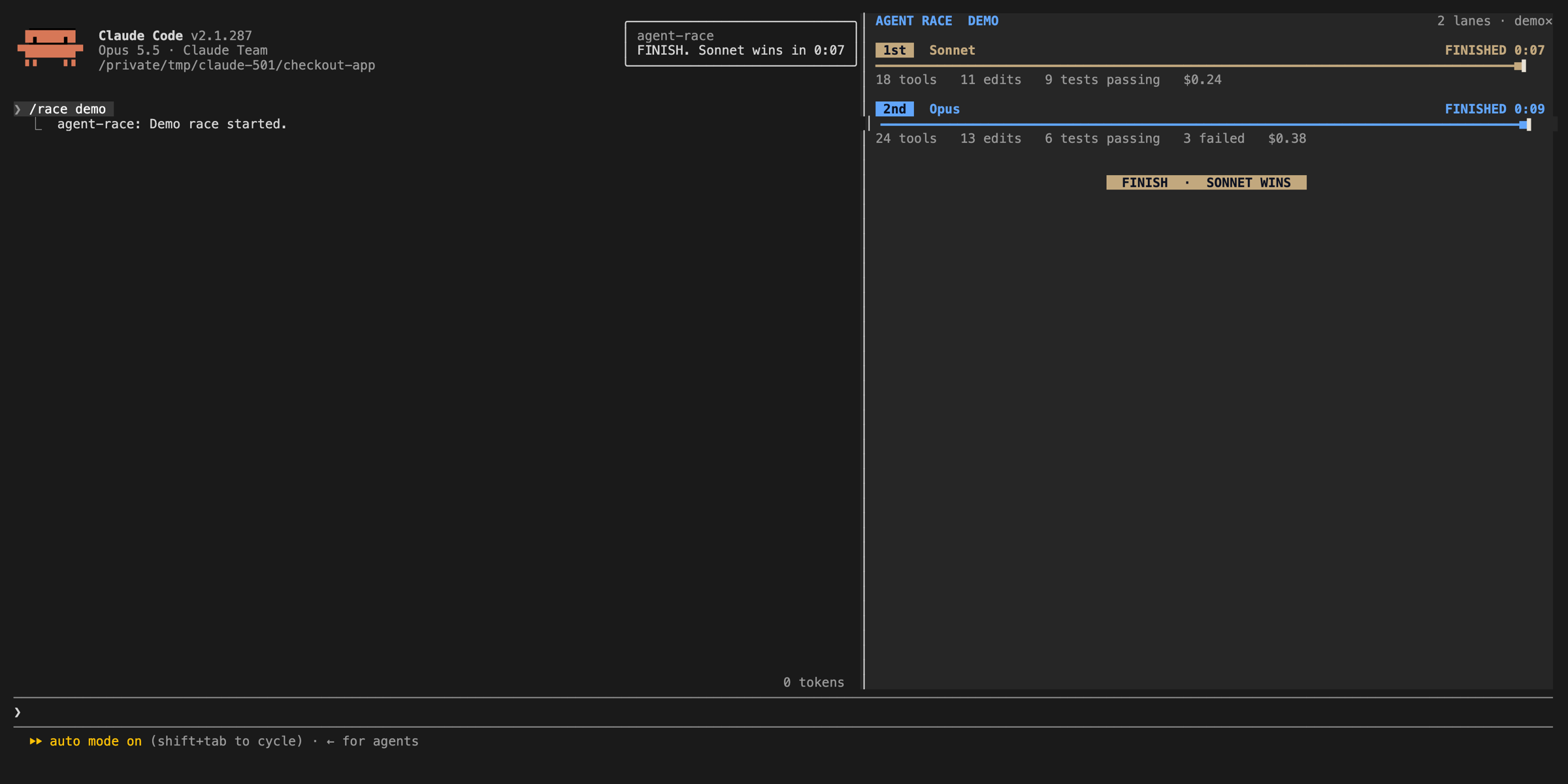Click '9 tests passing' stat
The height and width of the screenshot is (784, 1568).
click(x=1102, y=80)
